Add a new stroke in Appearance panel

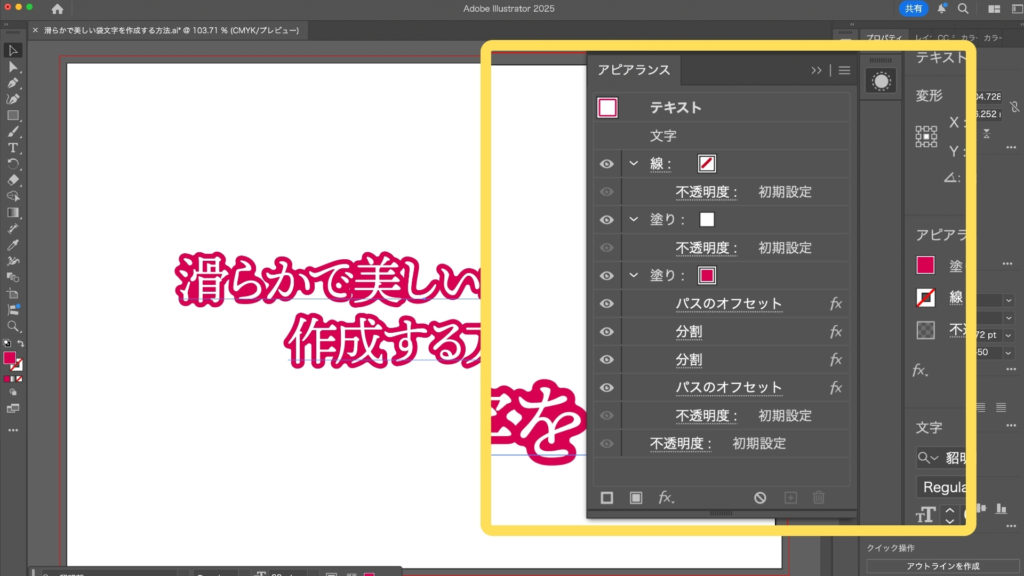(x=607, y=497)
